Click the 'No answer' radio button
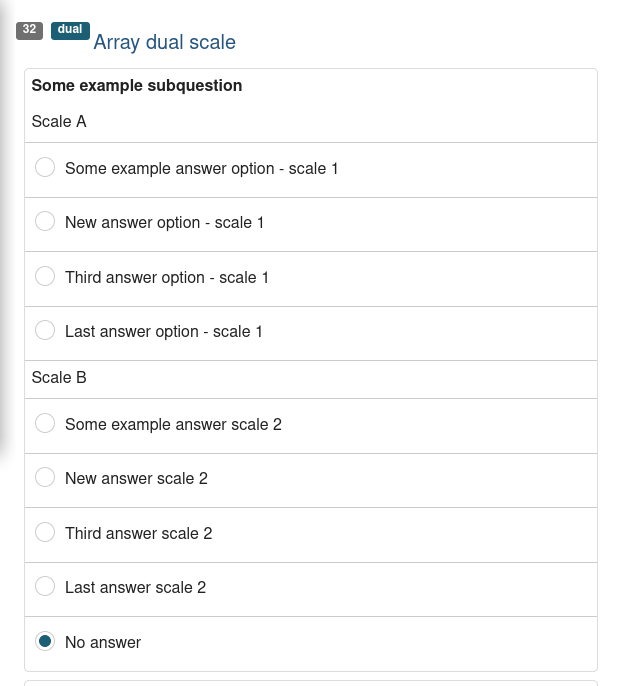621x686 pixels. [45, 642]
